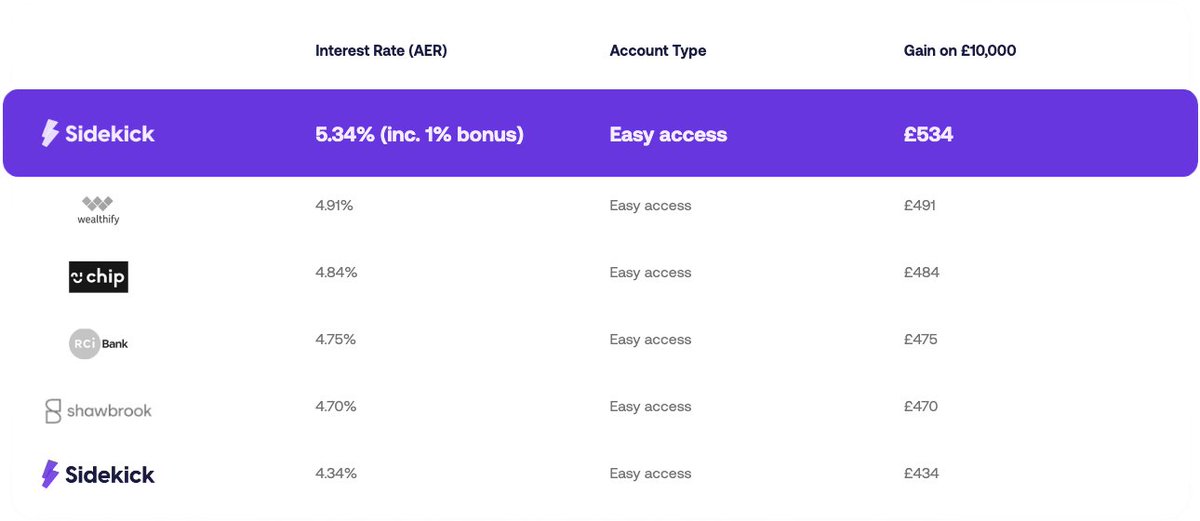Select the Interest Rate (AER) column header
The width and height of the screenshot is (1200, 521).
click(x=381, y=51)
